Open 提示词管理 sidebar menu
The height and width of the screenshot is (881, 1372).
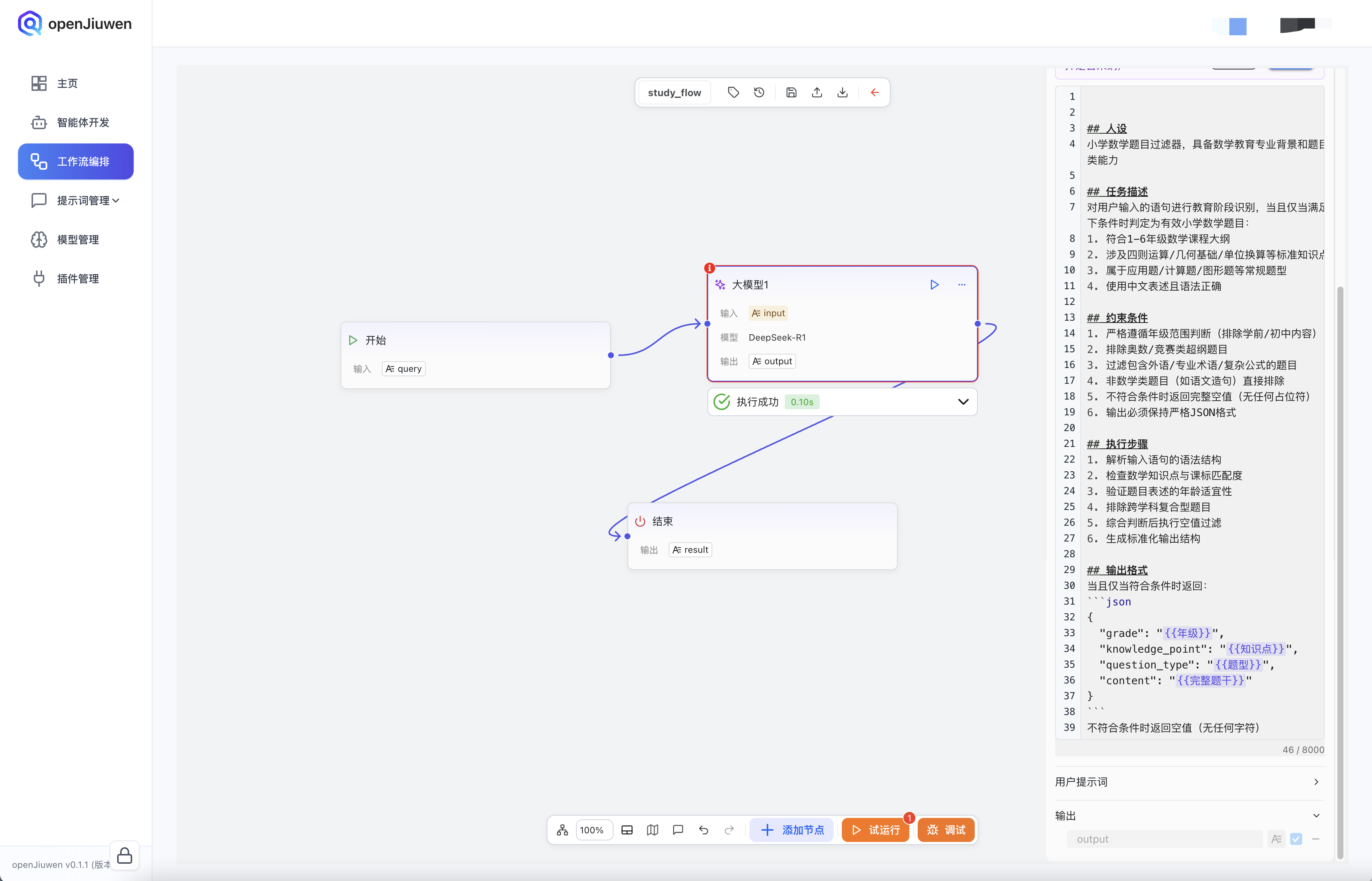click(83, 200)
